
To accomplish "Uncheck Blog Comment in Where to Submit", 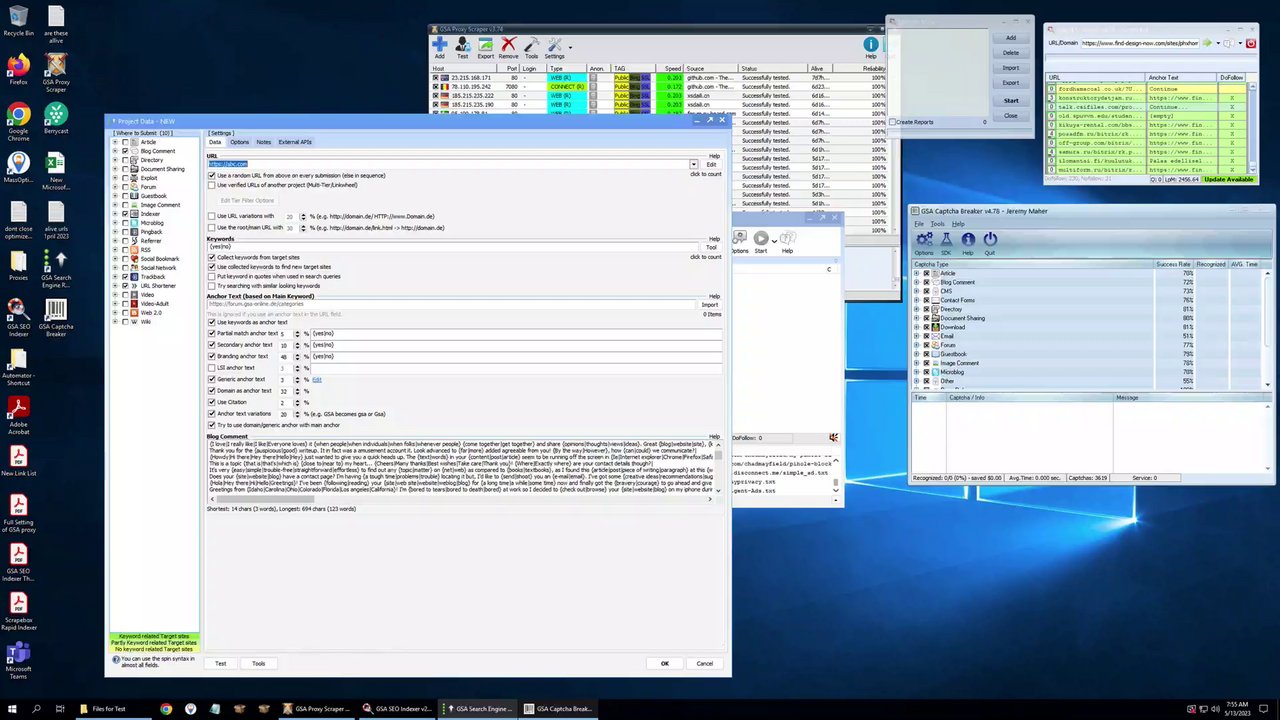I will pyautogui.click(x=125, y=151).
